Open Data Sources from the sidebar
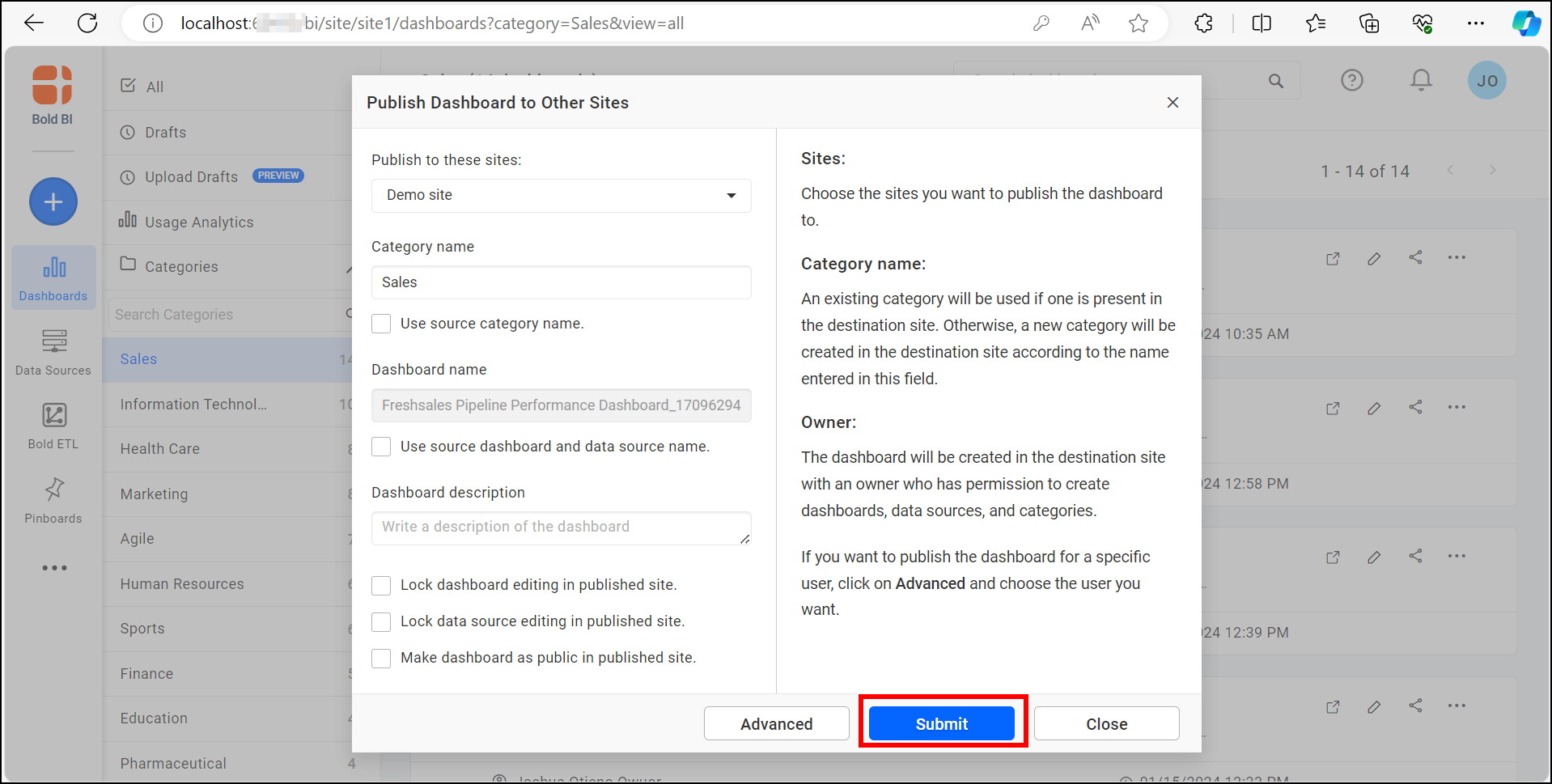1552x784 pixels. click(53, 351)
